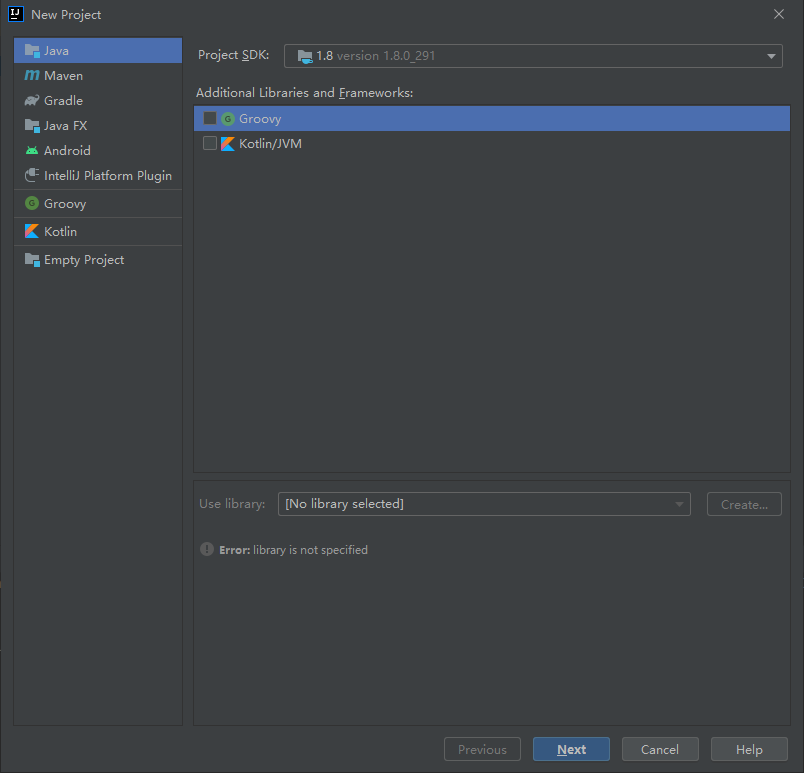Viewport: 804px width, 773px height.
Task: Click the Cancel button
Action: pyautogui.click(x=660, y=749)
